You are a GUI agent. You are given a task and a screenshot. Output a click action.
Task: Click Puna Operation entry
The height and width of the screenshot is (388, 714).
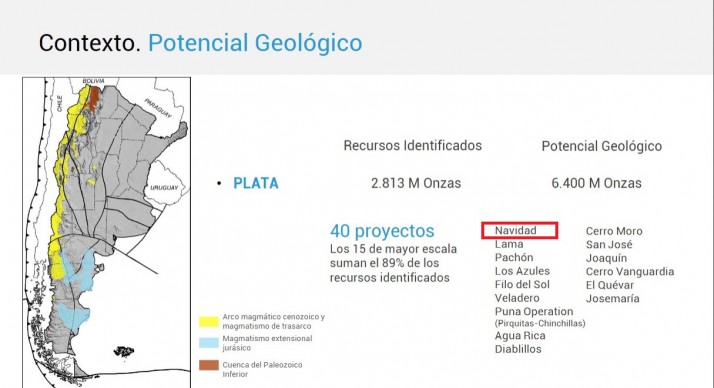coord(534,311)
